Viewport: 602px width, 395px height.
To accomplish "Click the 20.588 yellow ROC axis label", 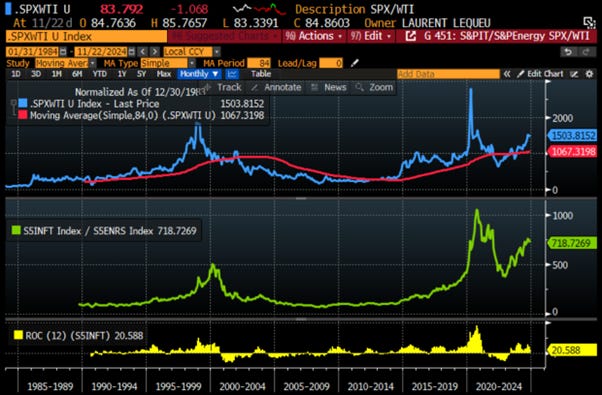I will [x=572, y=350].
